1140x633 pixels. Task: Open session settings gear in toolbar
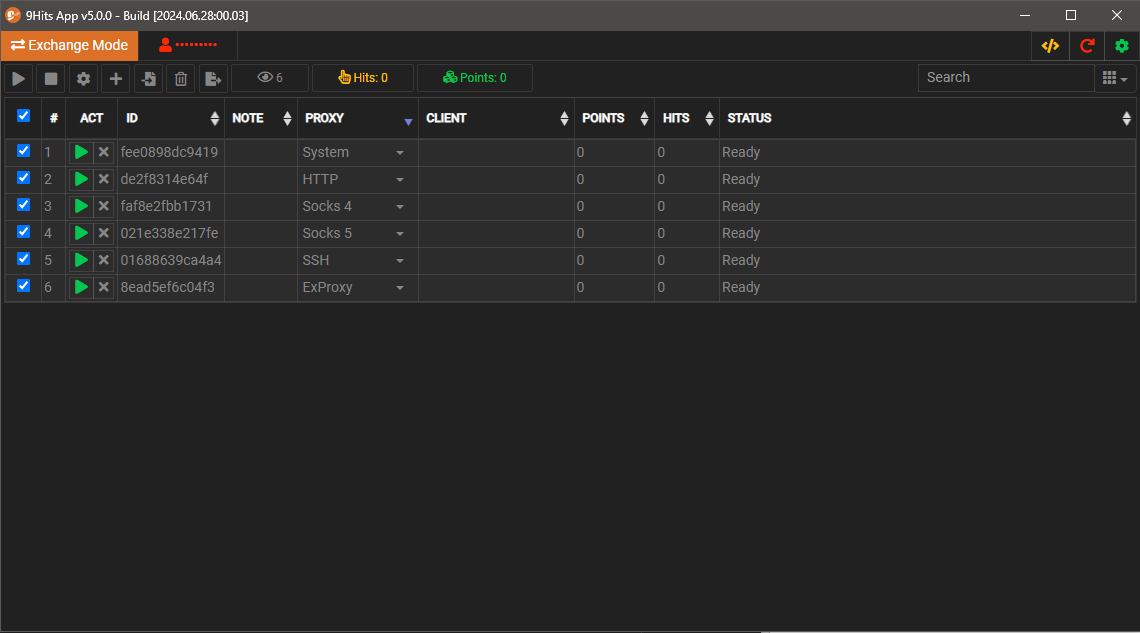click(x=84, y=78)
